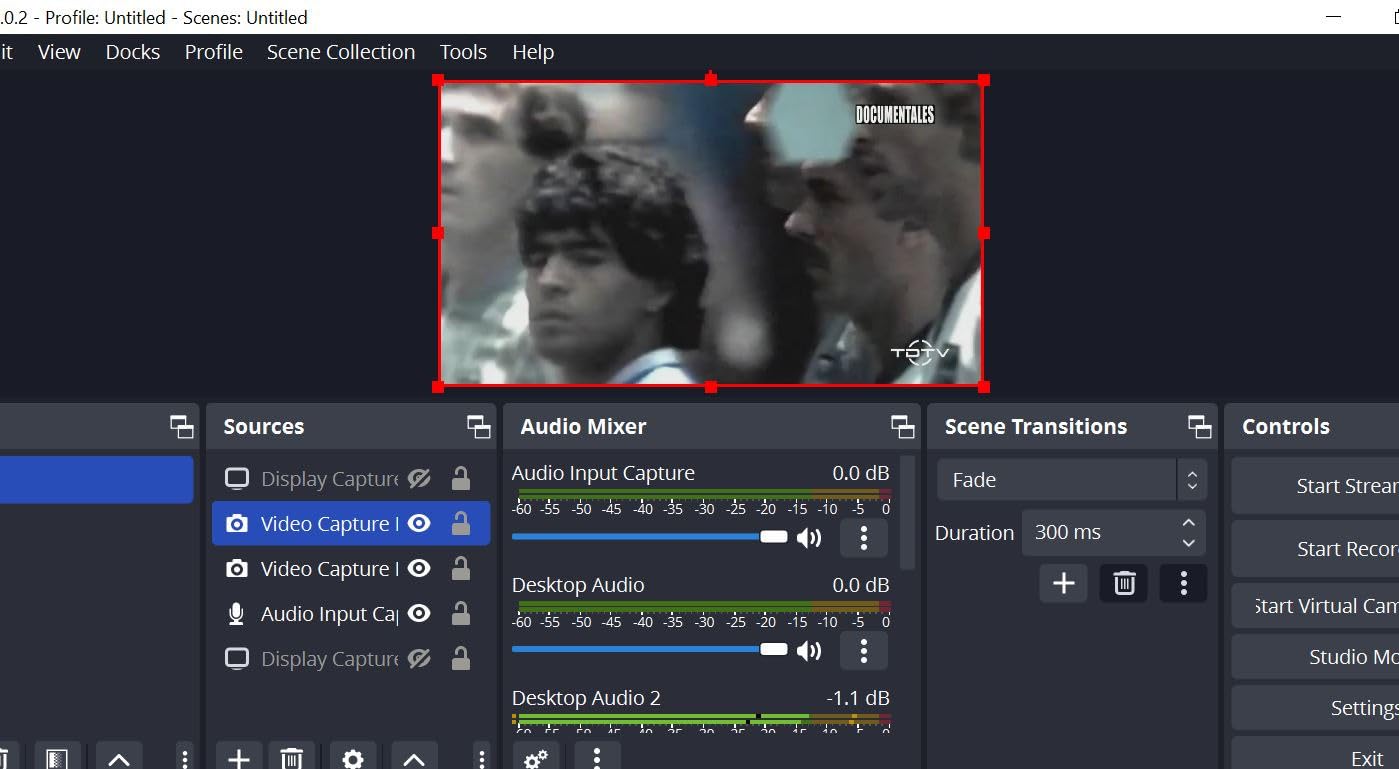Float the Sources dock panel
Viewport: 1399px width, 769px height.
[479, 427]
